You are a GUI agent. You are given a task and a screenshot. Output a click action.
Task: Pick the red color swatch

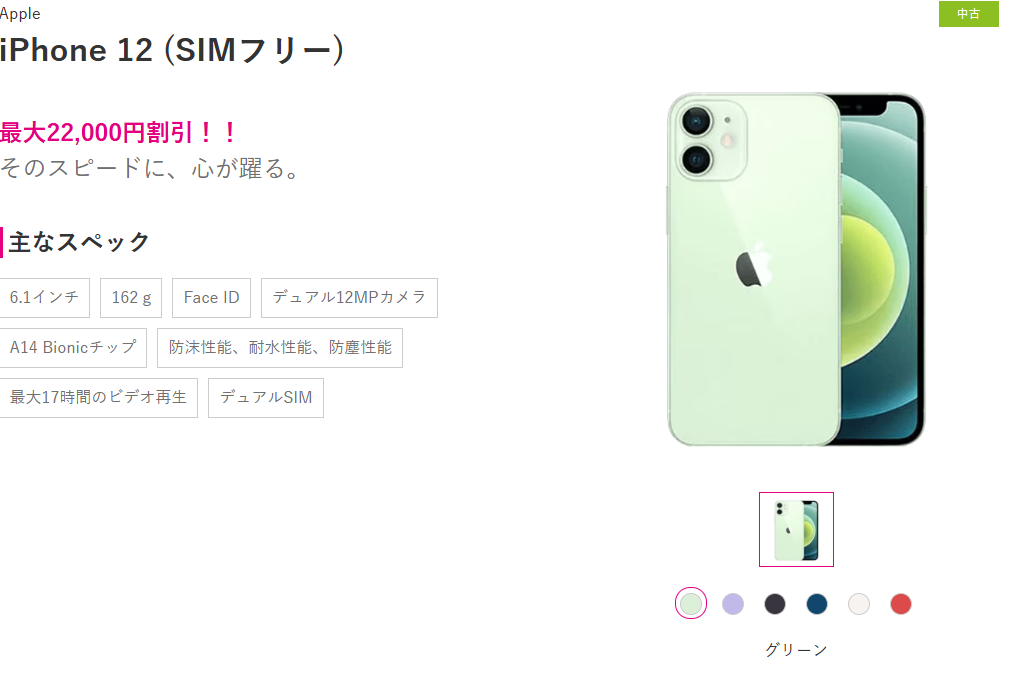(x=900, y=604)
